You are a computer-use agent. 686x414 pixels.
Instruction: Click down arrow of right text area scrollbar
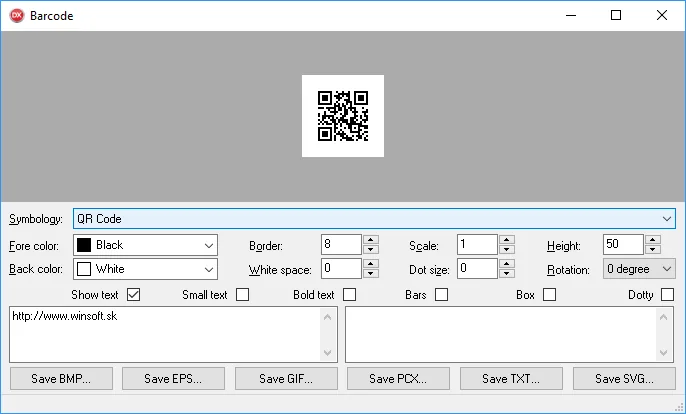click(x=664, y=352)
